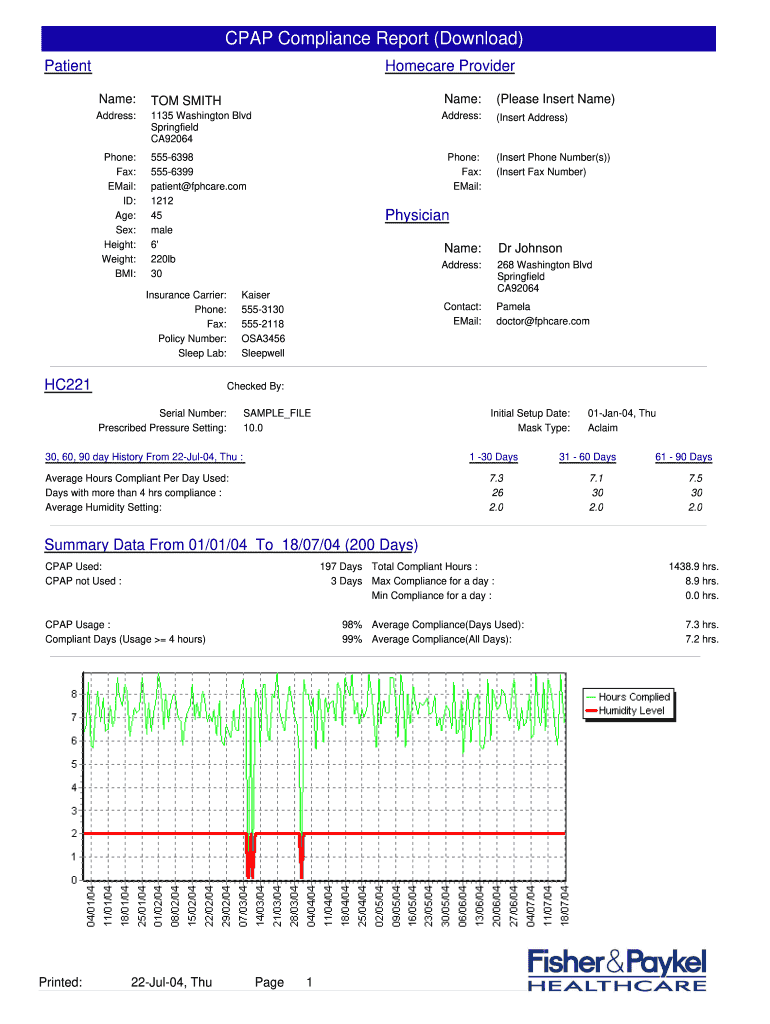Image resolution: width=770 pixels, height=1024 pixels.
Task: Click the Fisher & Paykel Healthcare logo
Action: pyautogui.click(x=617, y=970)
